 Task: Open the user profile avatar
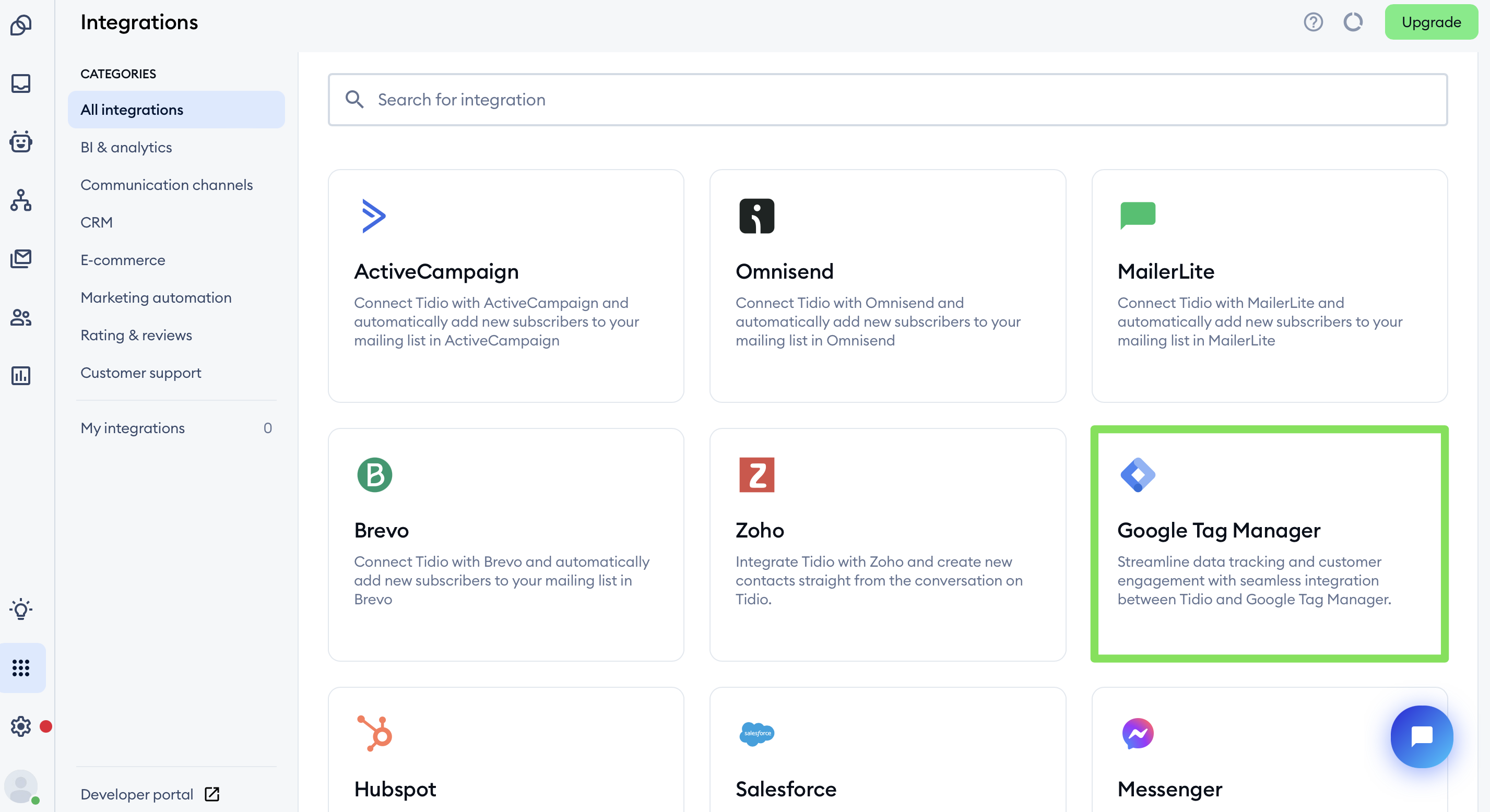[x=21, y=786]
